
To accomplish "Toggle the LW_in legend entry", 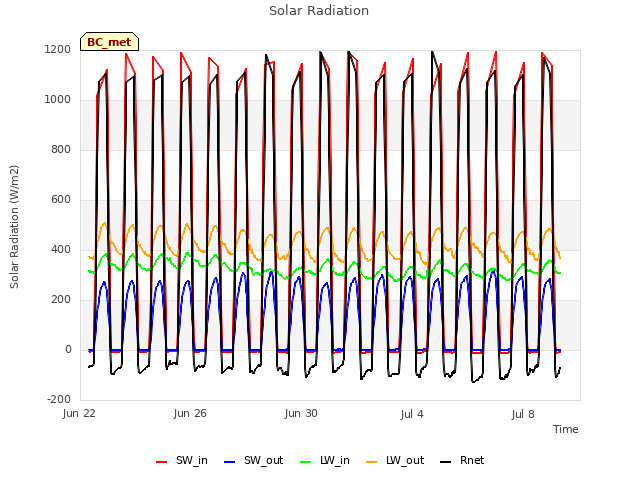I will 325,461.
